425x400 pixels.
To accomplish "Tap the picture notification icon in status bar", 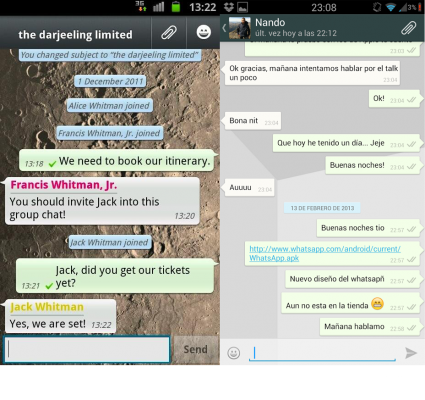I will [x=243, y=7].
